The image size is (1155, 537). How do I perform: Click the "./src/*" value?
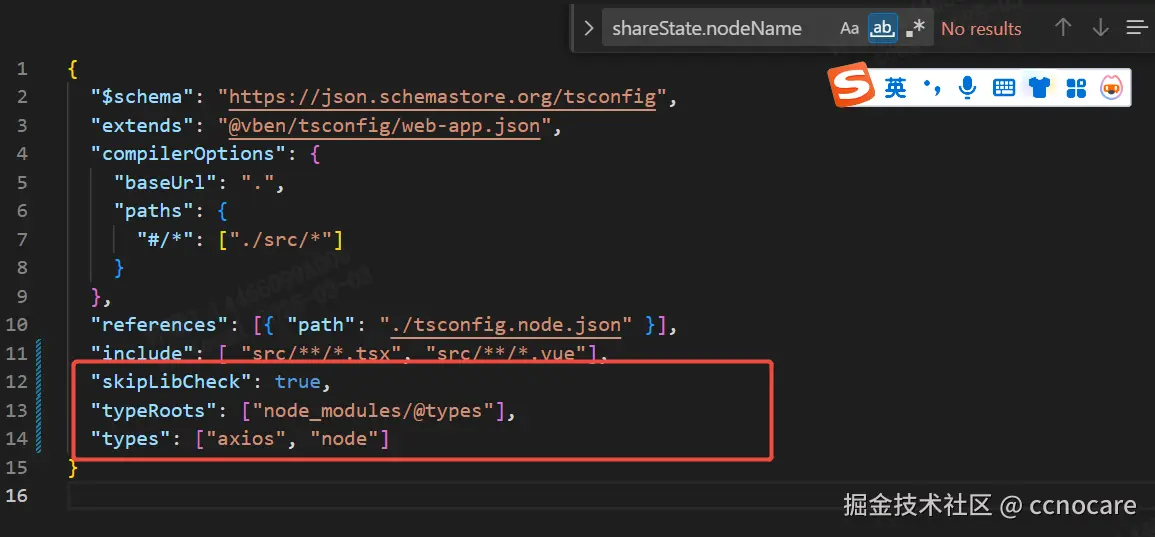(282, 239)
